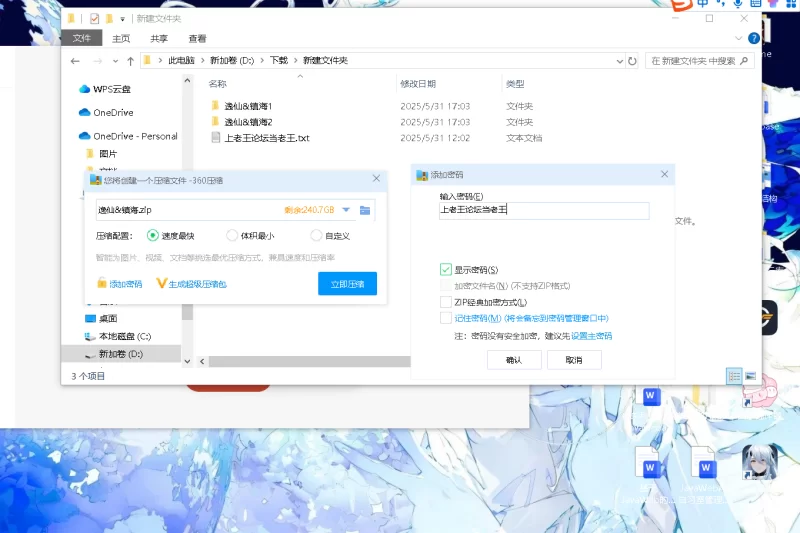Click the lock icon for 添加密码
Viewport: 800px width, 533px height.
(102, 284)
